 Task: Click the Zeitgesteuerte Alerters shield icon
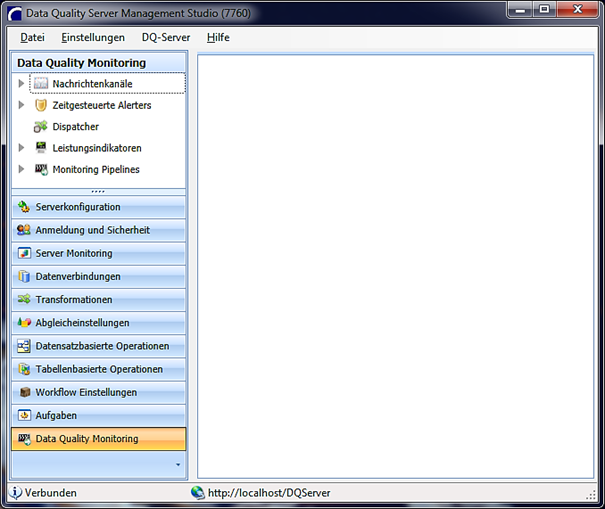41,105
